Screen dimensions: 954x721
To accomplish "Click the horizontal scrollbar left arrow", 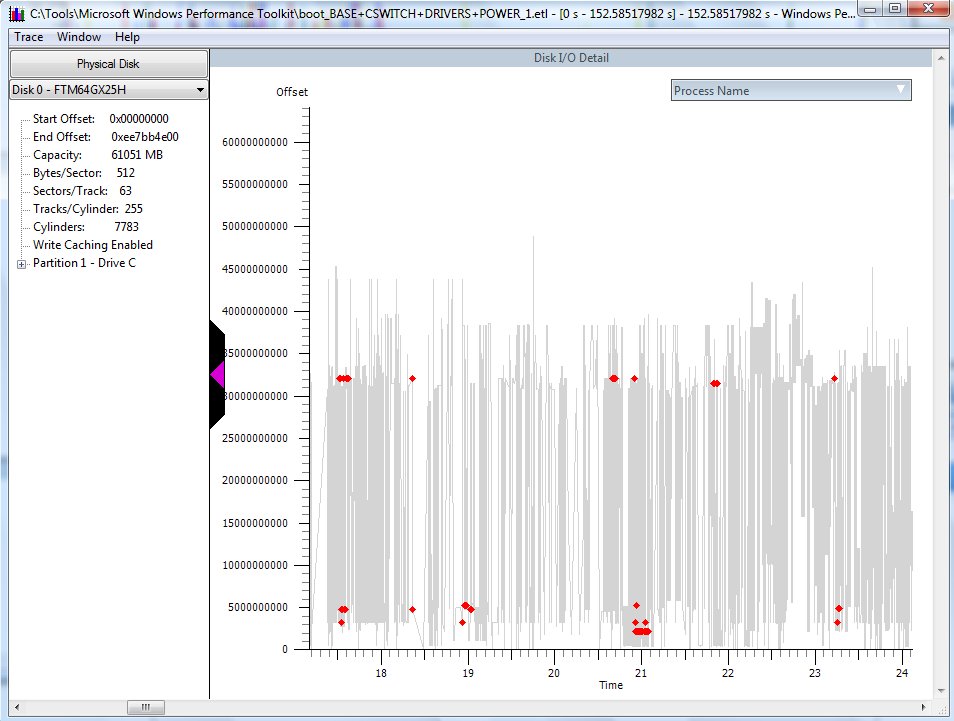I will (16, 707).
